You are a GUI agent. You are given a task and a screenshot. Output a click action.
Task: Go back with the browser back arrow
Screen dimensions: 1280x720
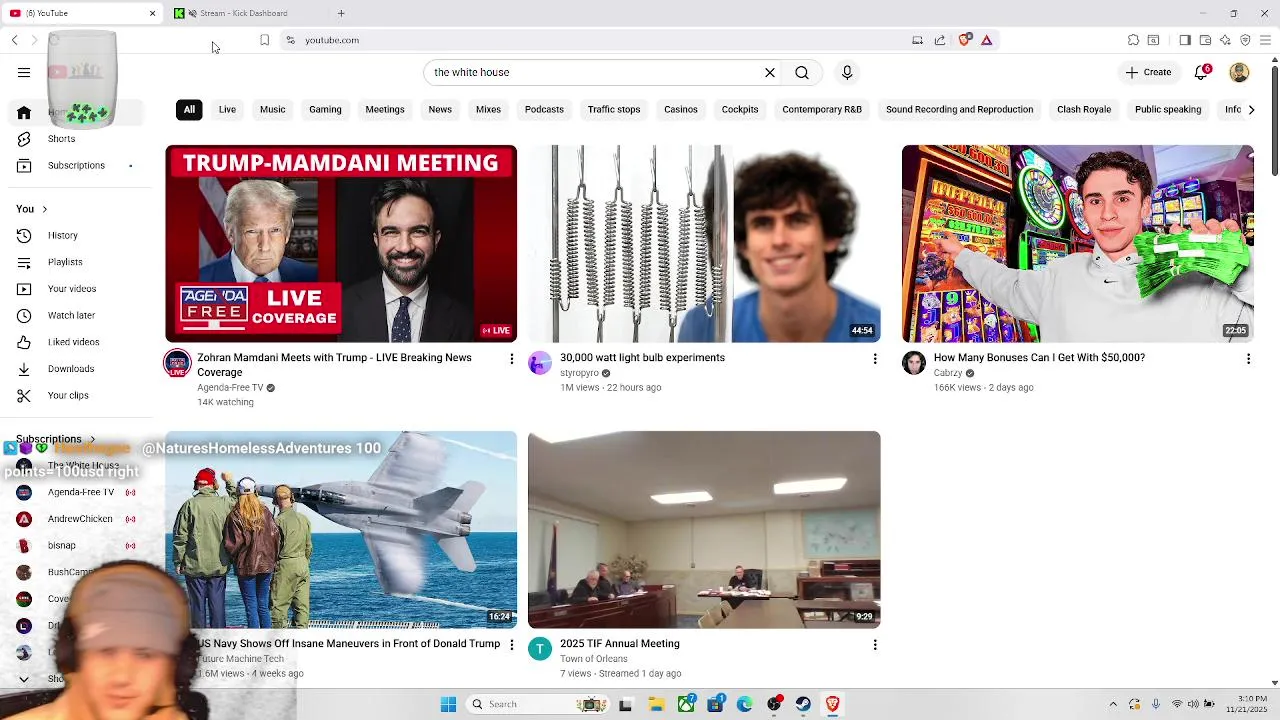pos(15,40)
